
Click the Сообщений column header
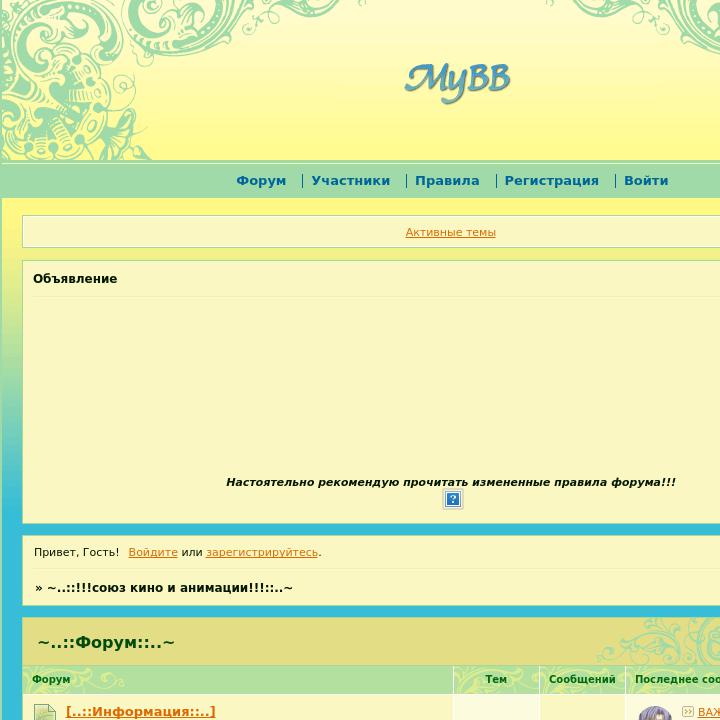pos(582,679)
